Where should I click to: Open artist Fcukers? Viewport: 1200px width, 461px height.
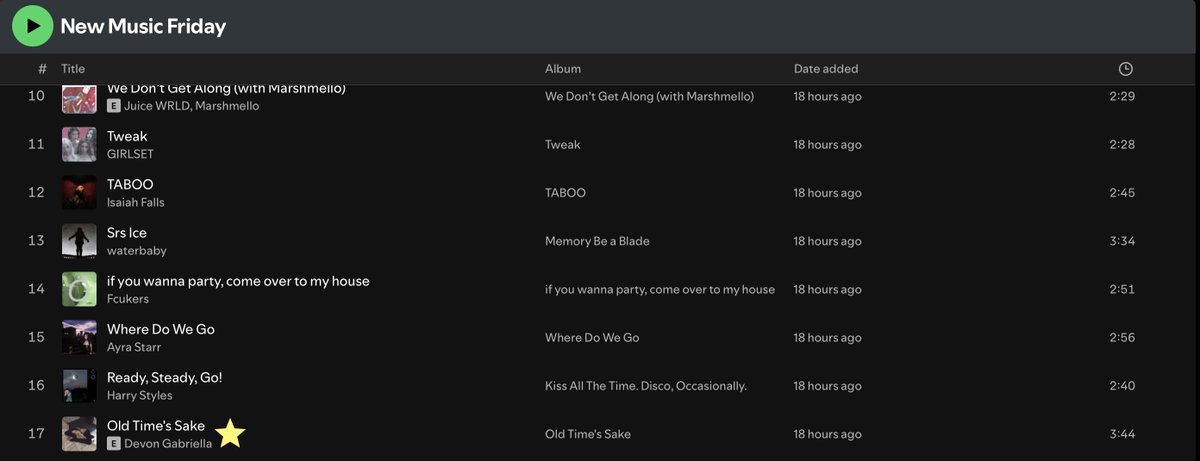click(x=127, y=299)
